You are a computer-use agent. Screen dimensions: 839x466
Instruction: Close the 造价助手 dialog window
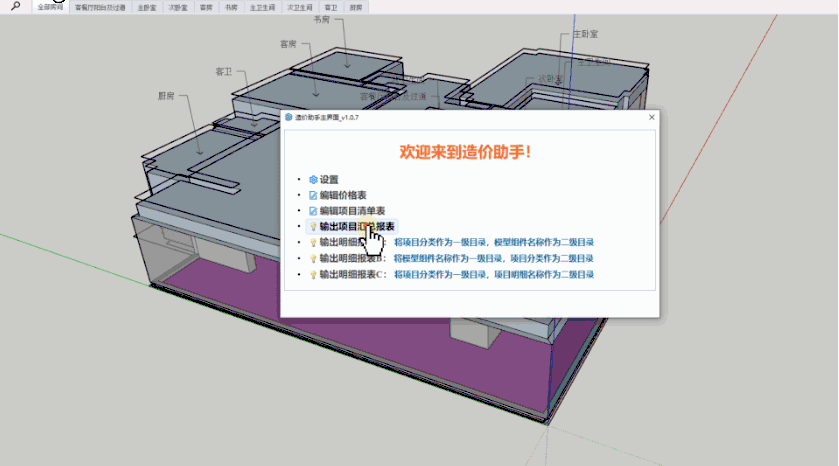point(652,117)
